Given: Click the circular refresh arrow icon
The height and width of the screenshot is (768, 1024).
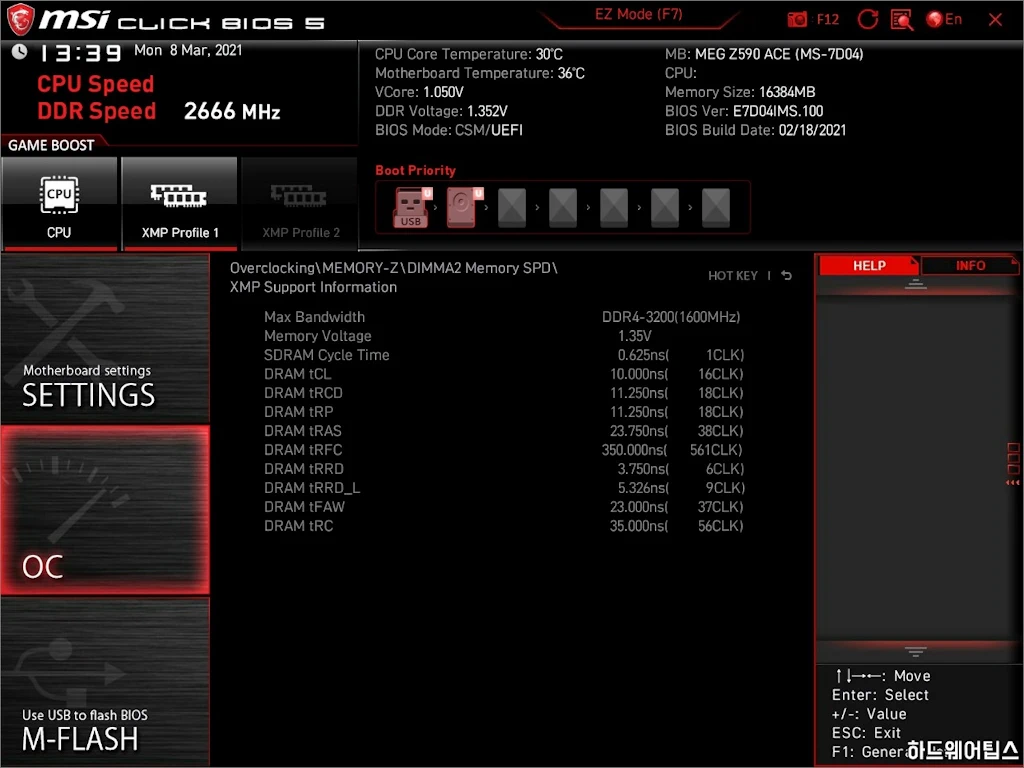Looking at the screenshot, I should (867, 20).
